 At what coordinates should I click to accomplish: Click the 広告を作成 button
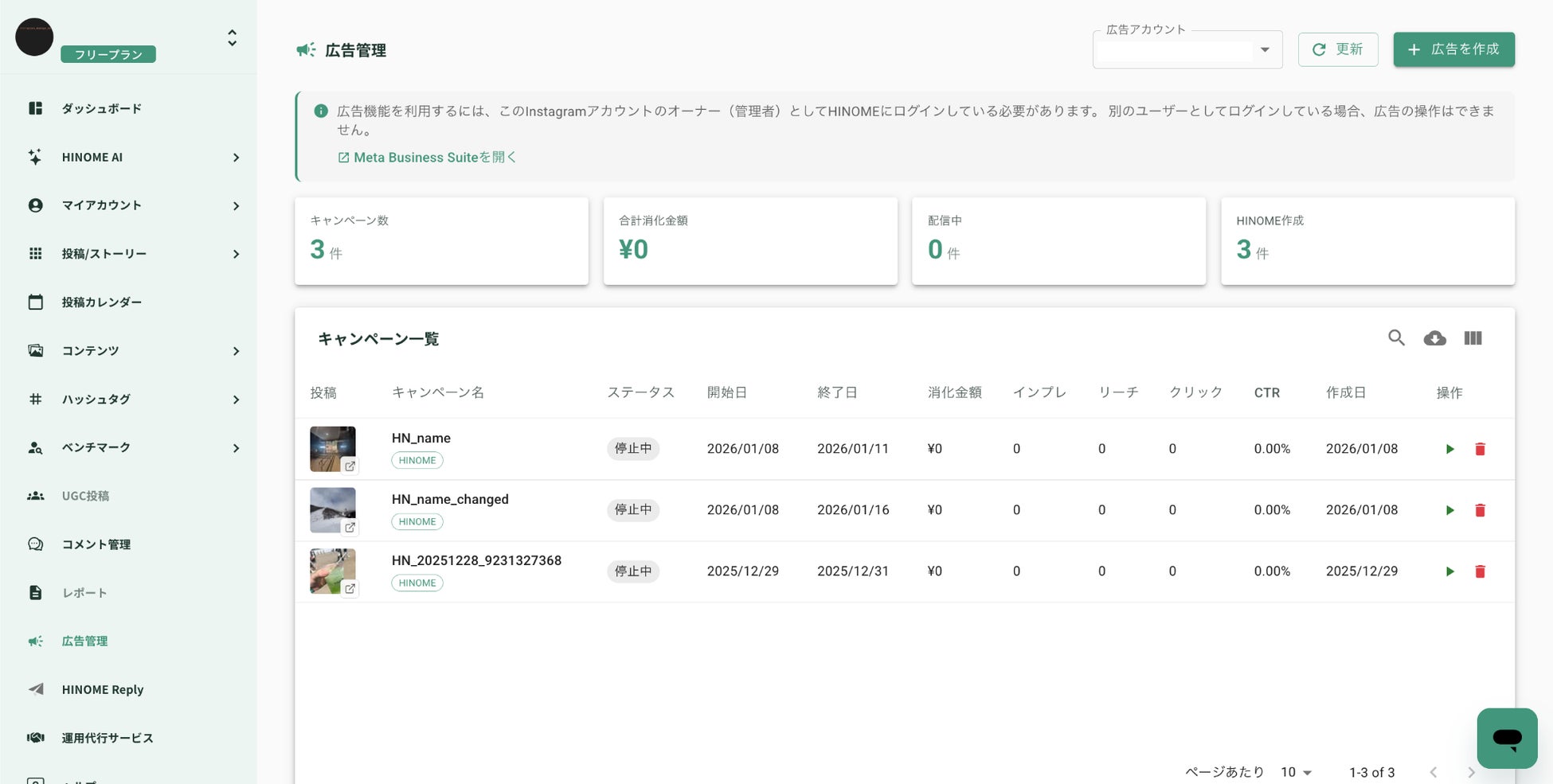click(1453, 49)
